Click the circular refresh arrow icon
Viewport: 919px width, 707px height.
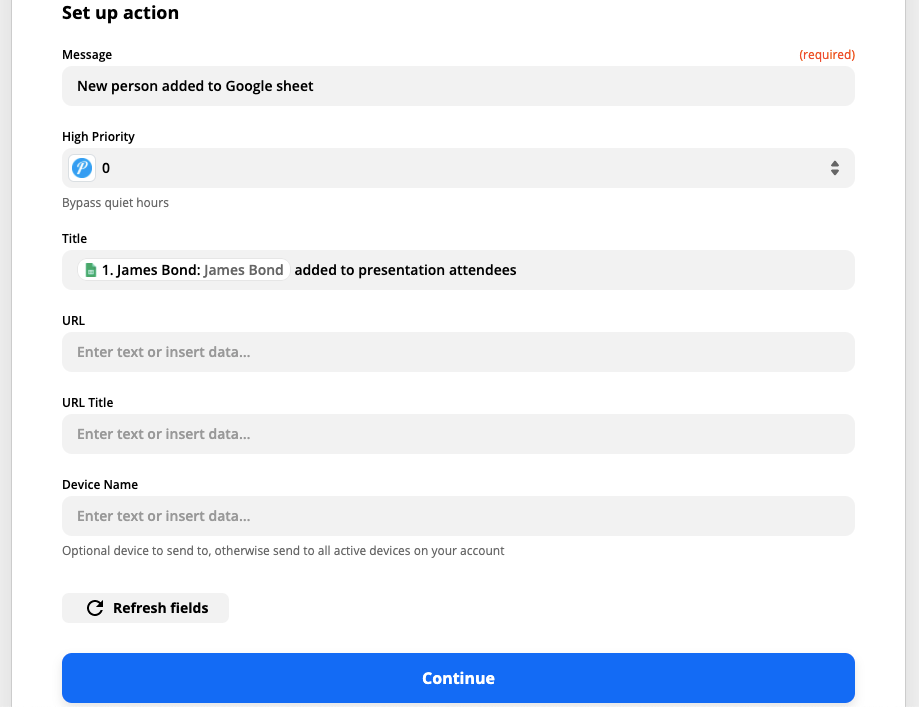pyautogui.click(x=95, y=608)
